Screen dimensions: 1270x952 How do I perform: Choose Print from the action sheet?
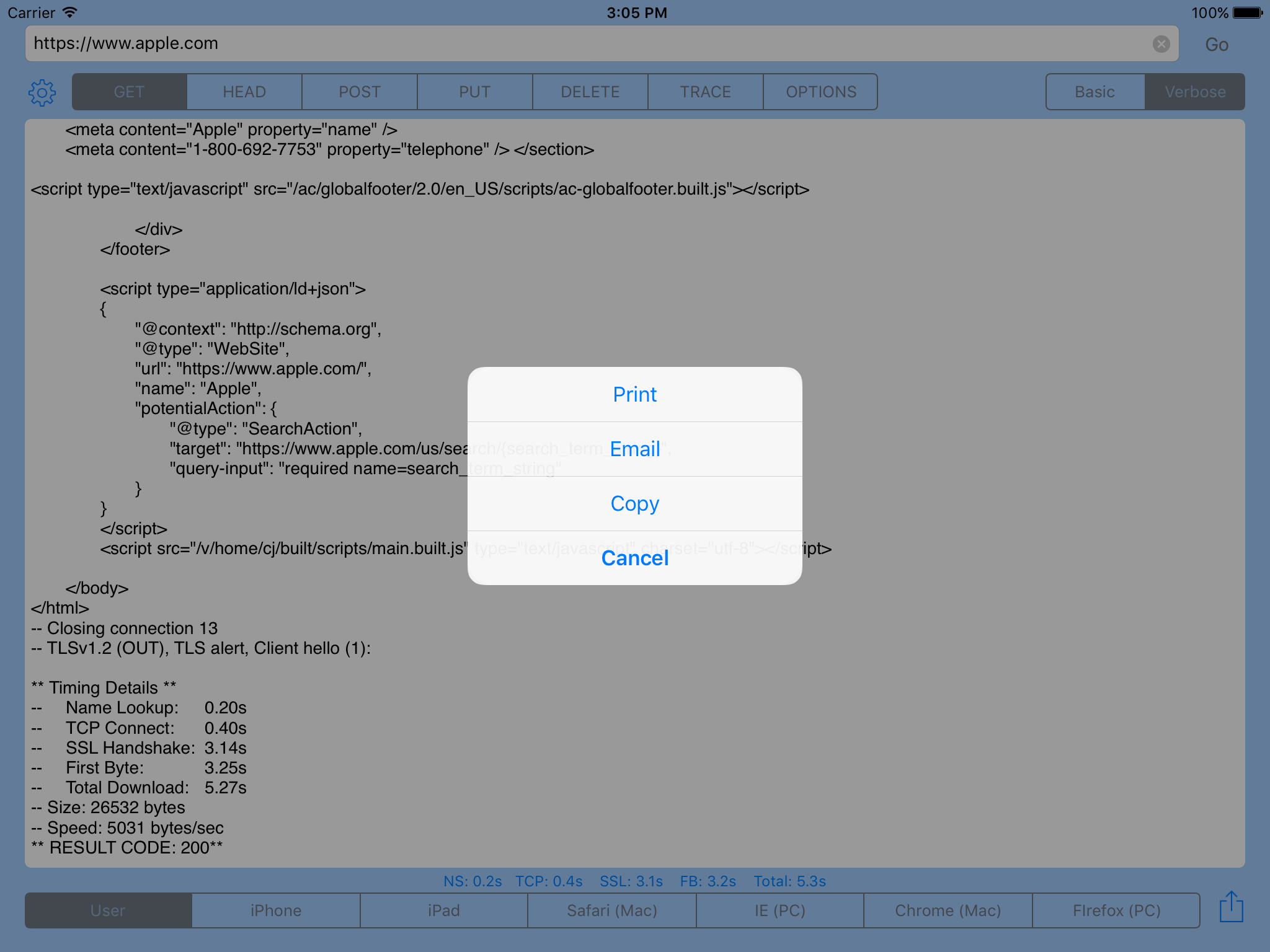point(635,394)
